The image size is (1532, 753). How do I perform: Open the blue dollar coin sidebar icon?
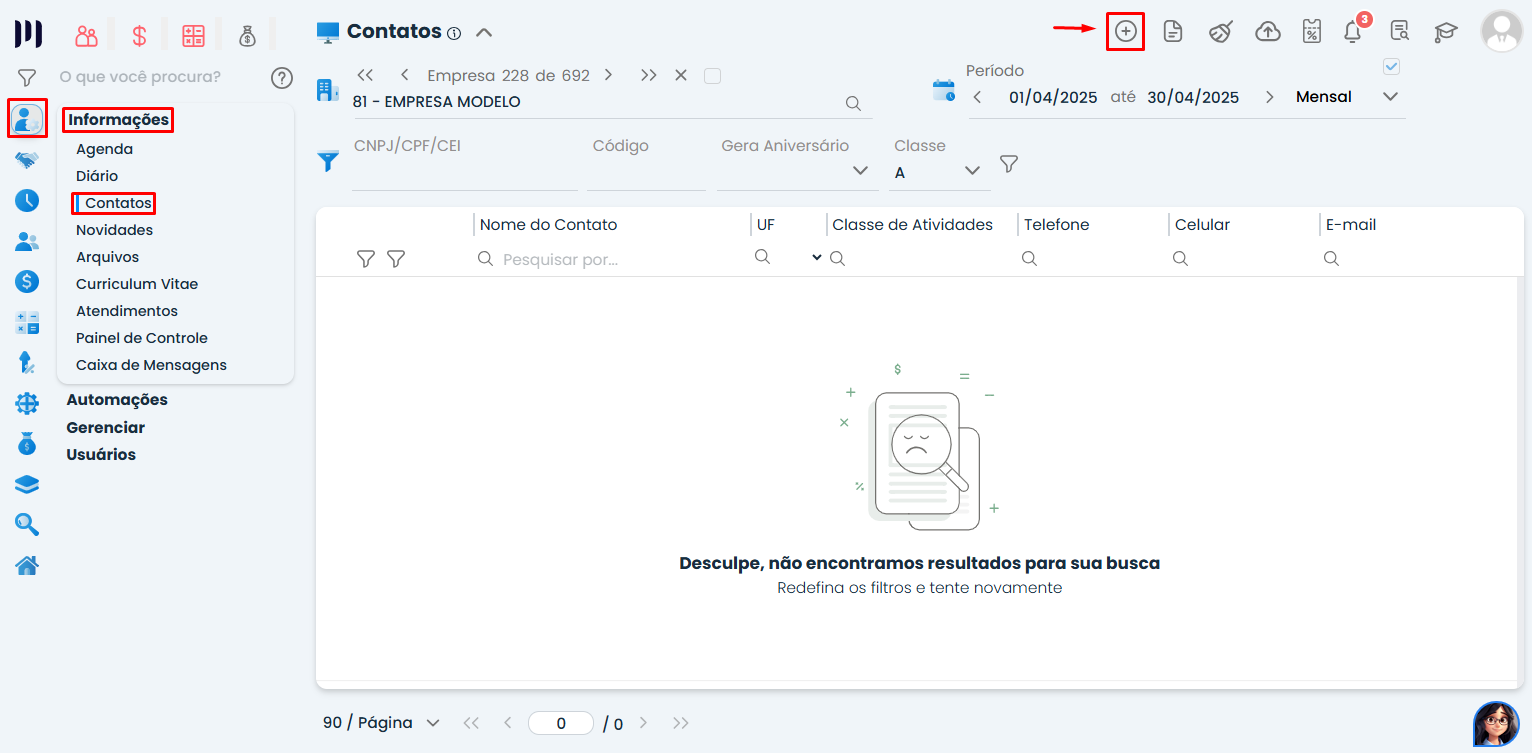(x=27, y=282)
